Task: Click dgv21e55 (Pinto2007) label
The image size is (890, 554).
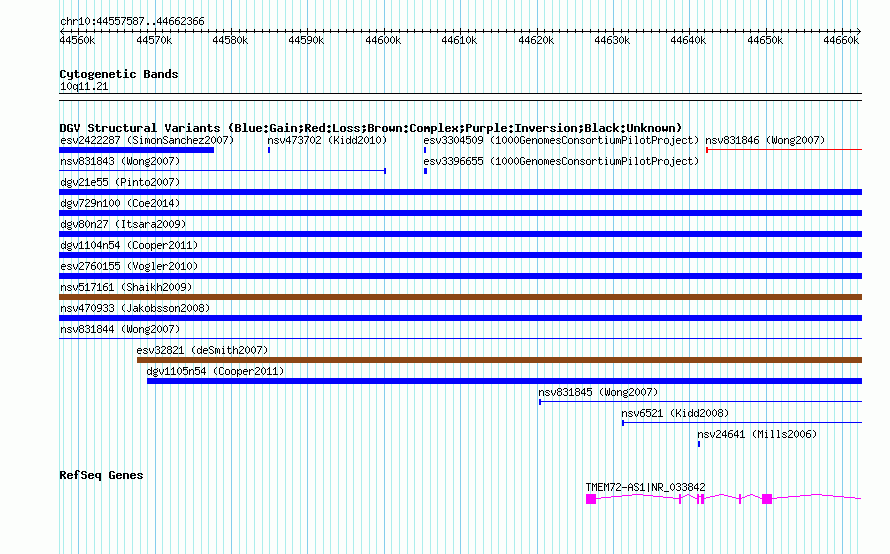Action: tap(120, 182)
